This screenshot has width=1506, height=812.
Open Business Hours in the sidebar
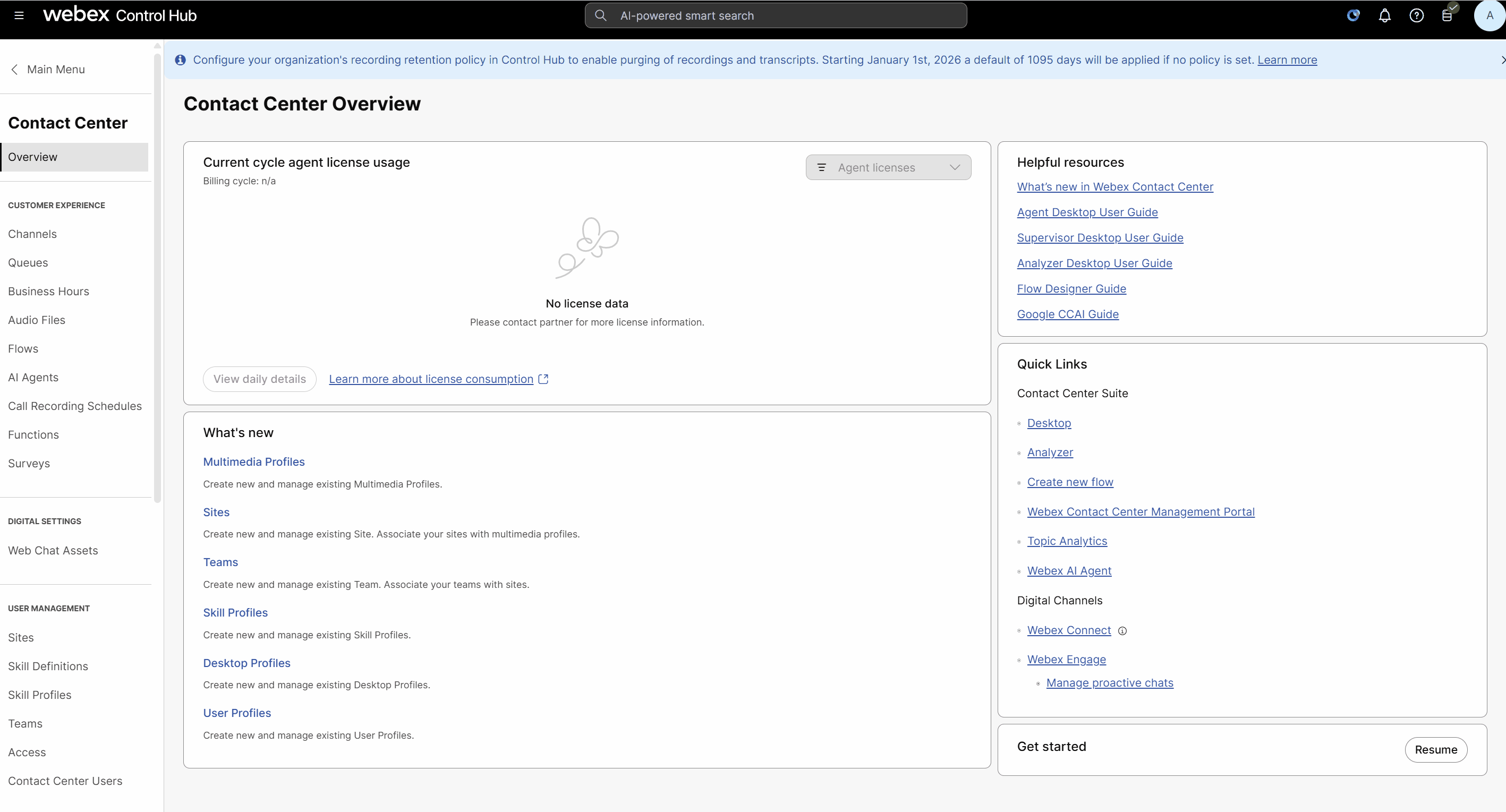[48, 291]
